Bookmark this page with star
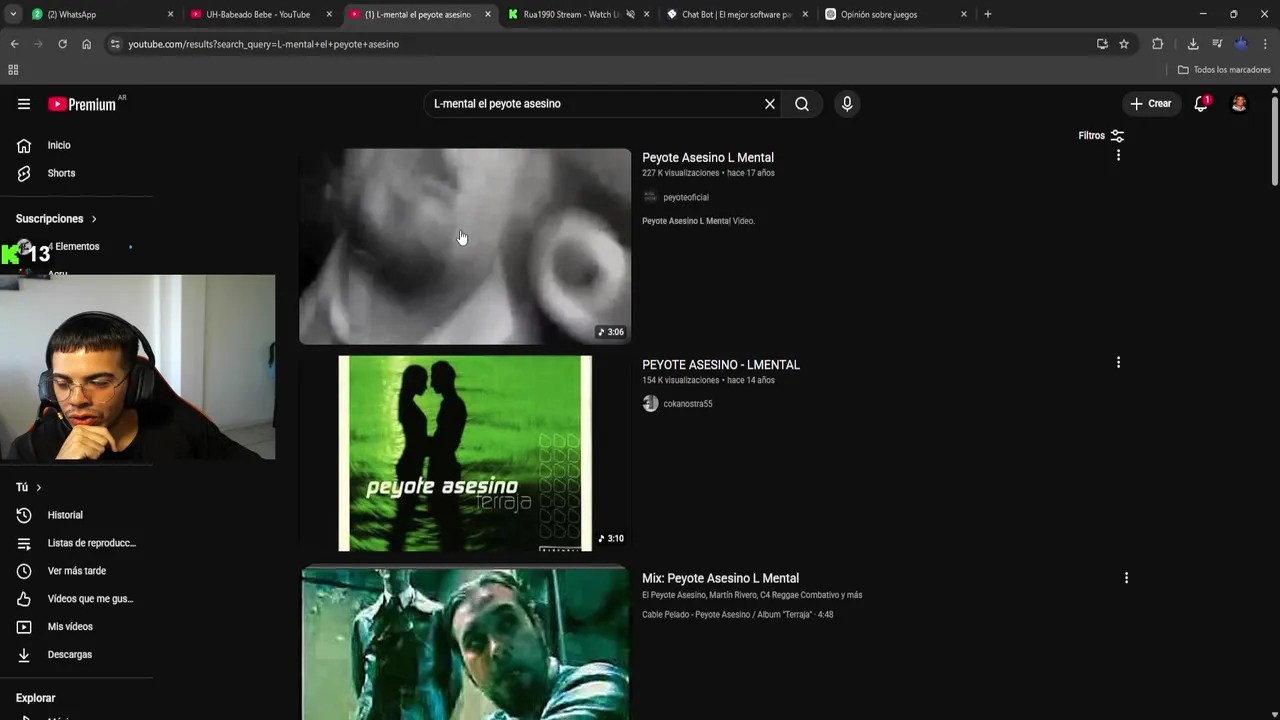 coord(1124,44)
